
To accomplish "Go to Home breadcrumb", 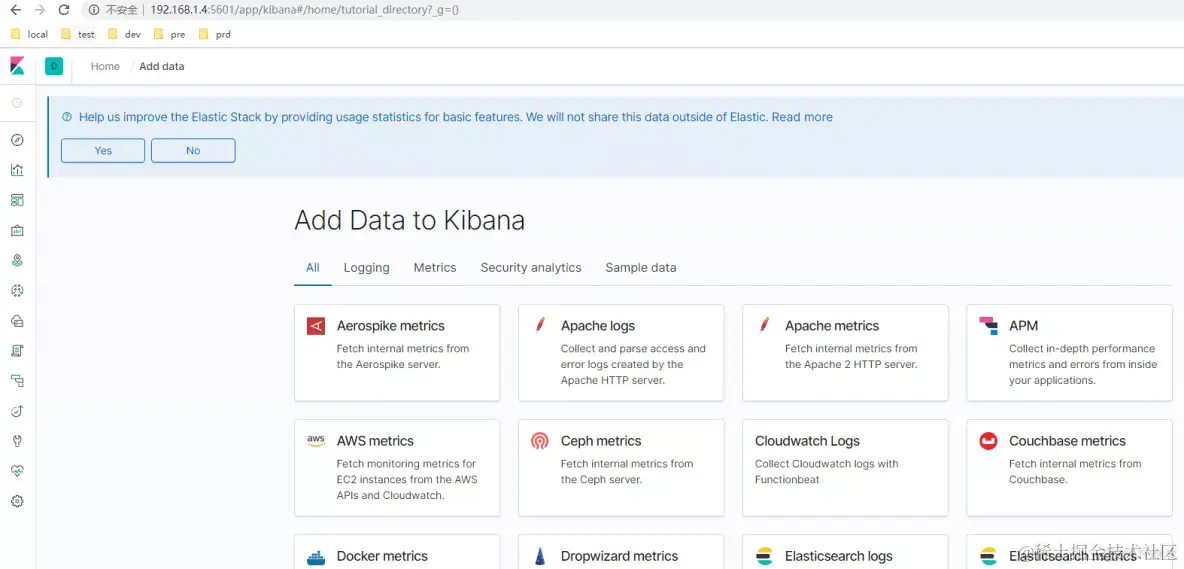I will (105, 66).
